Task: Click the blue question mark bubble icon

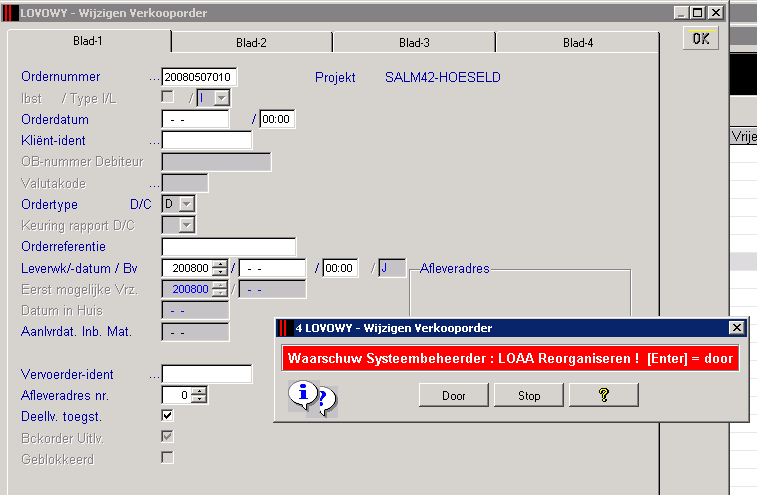Action: 325,401
